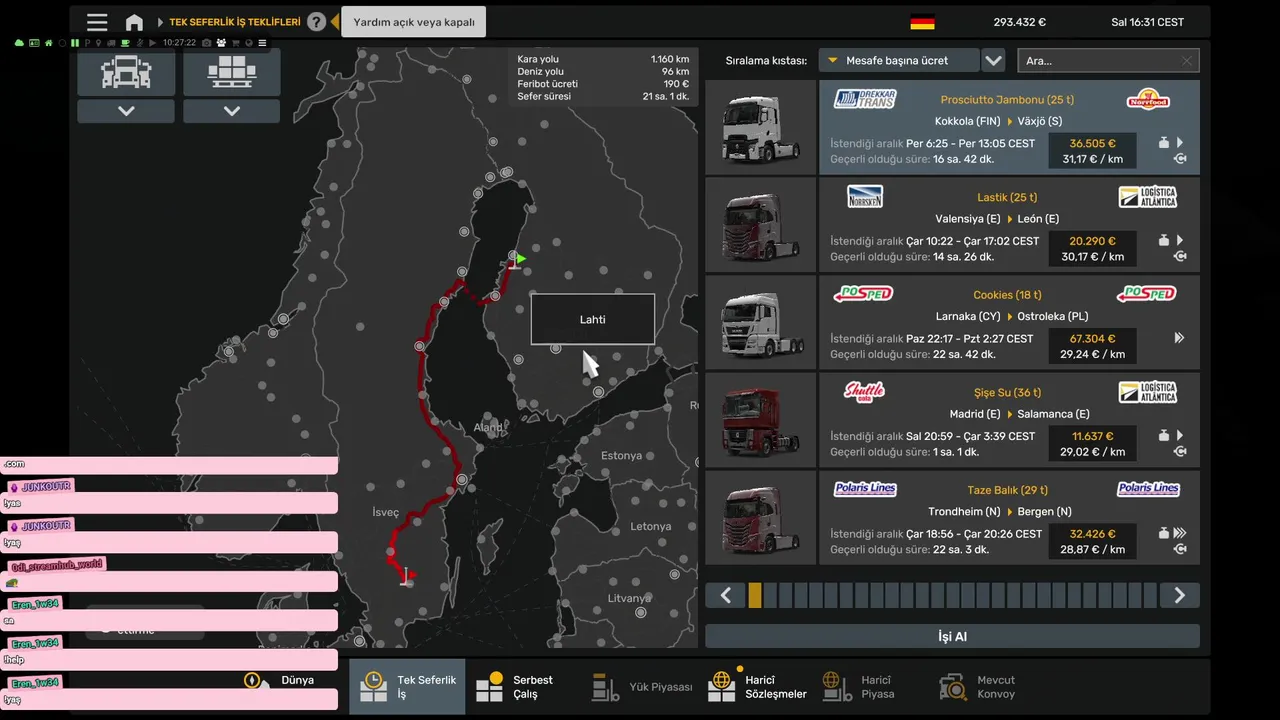Open the Mesafe başına ücret sorting dropdown
Image resolution: width=1280 pixels, height=720 pixels.
point(897,61)
